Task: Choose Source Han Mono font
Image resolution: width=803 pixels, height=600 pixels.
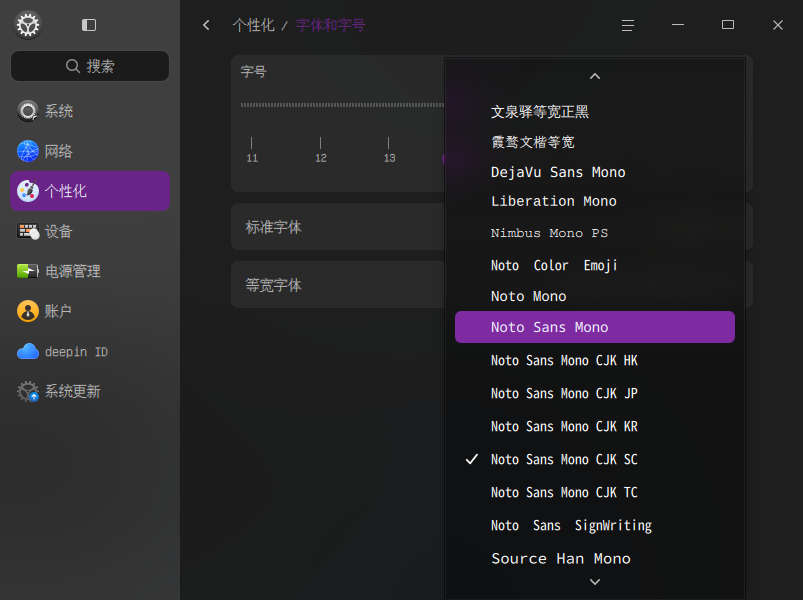Action: point(595,559)
